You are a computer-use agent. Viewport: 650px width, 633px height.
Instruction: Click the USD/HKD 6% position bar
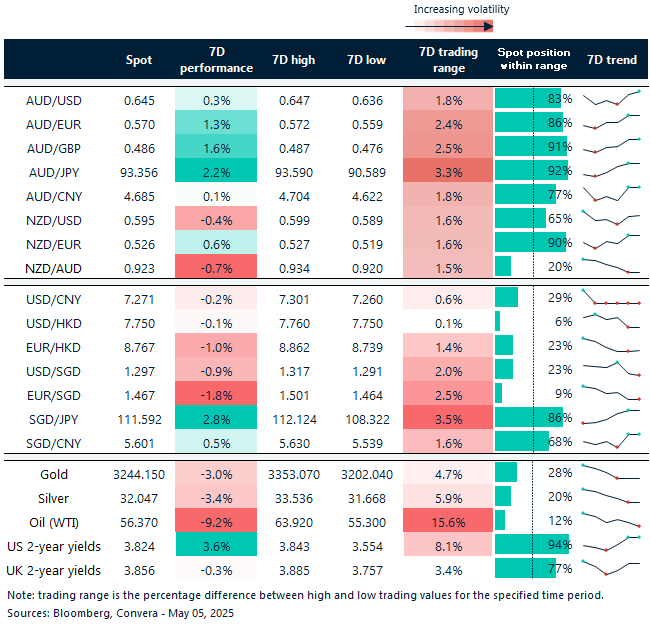[x=498, y=323]
